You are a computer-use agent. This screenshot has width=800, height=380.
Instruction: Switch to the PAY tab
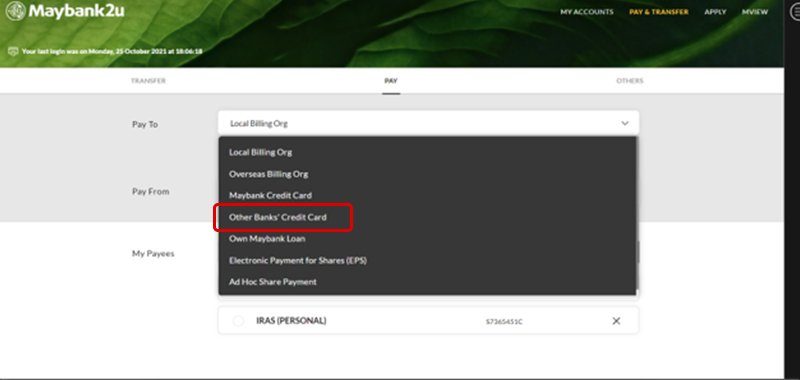(x=391, y=81)
